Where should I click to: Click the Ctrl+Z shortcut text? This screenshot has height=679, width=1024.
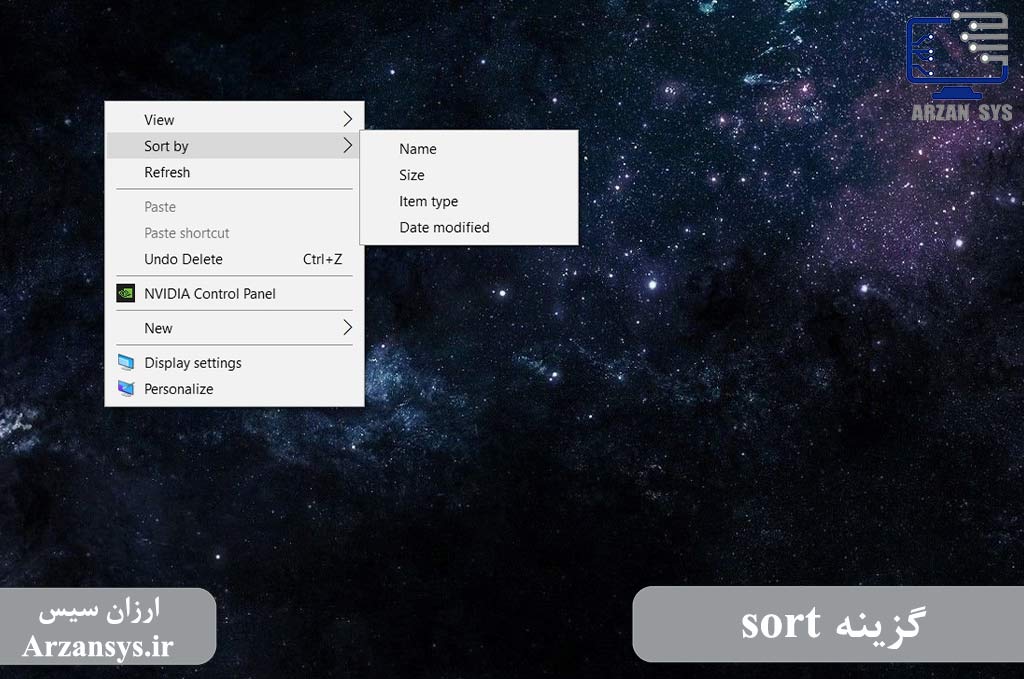tap(322, 259)
